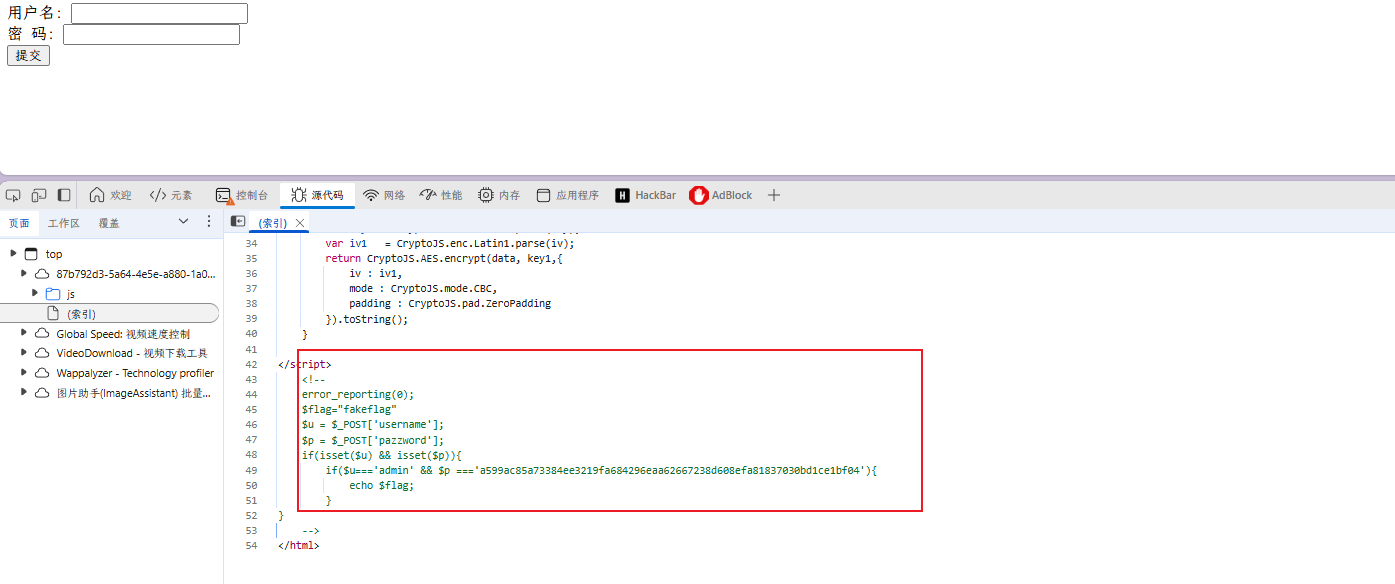The width and height of the screenshot is (1395, 584).
Task: Select the 页面 navigator subtab
Action: 19,223
